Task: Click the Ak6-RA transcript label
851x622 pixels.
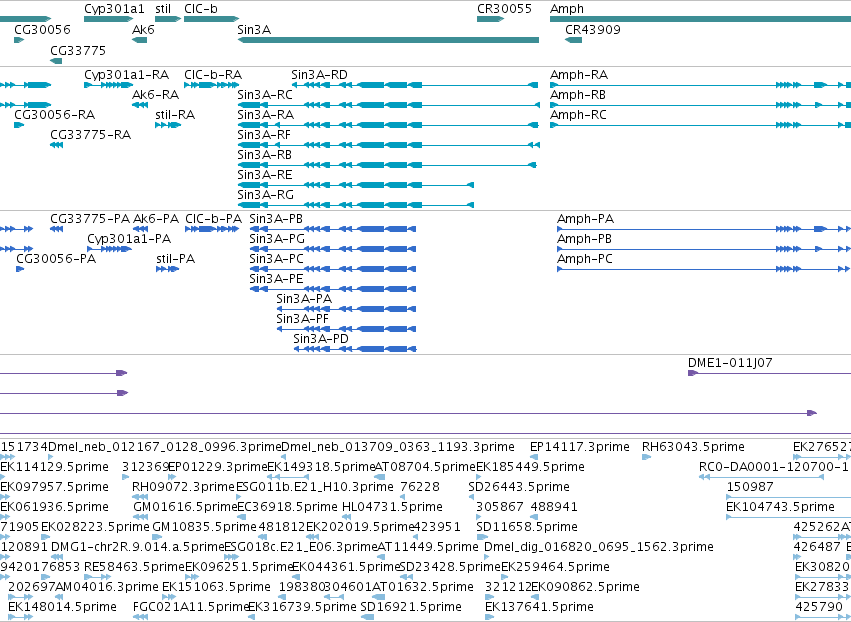Action: coord(155,95)
